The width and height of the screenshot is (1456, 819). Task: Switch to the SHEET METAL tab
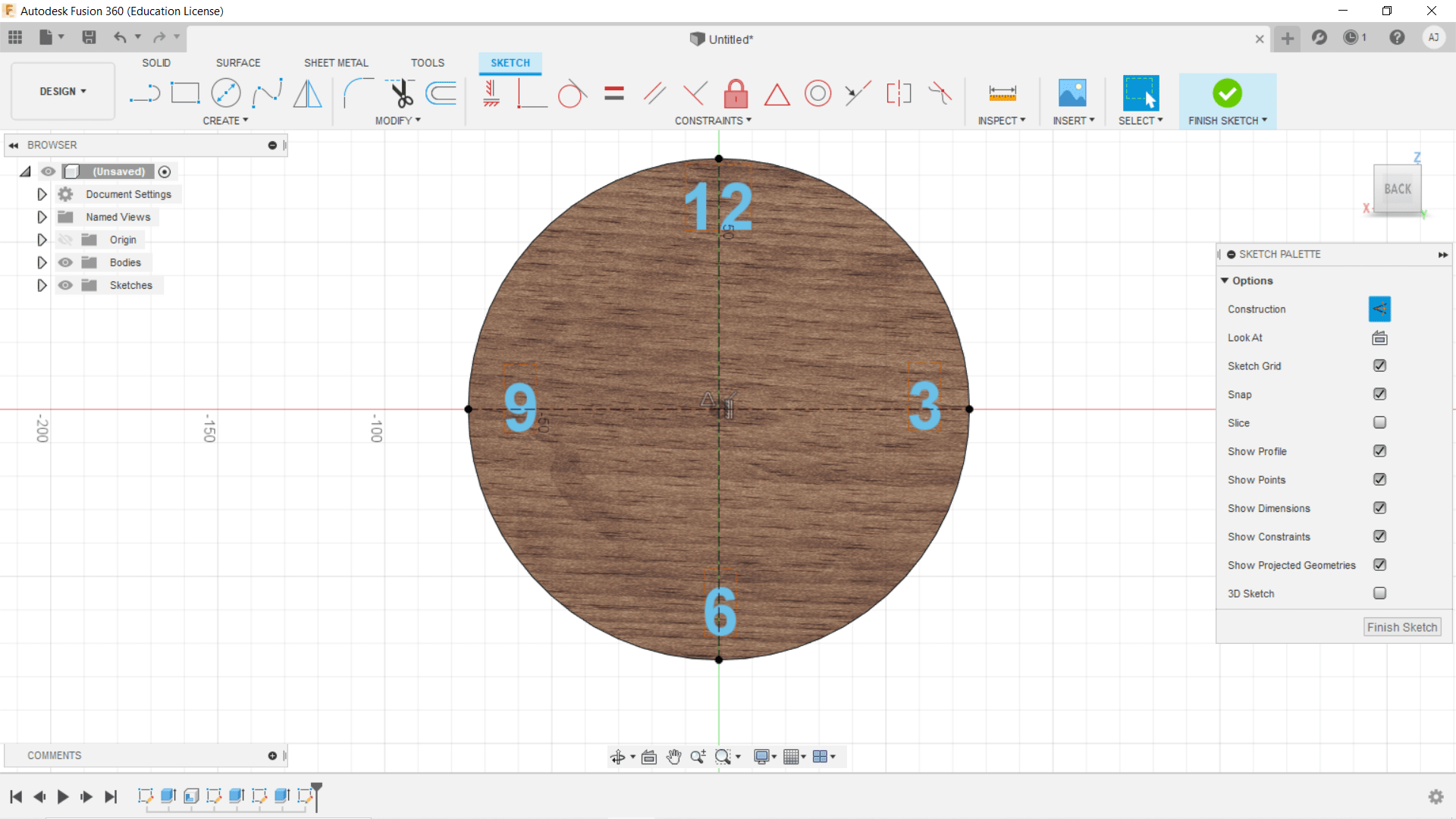pyautogui.click(x=336, y=63)
